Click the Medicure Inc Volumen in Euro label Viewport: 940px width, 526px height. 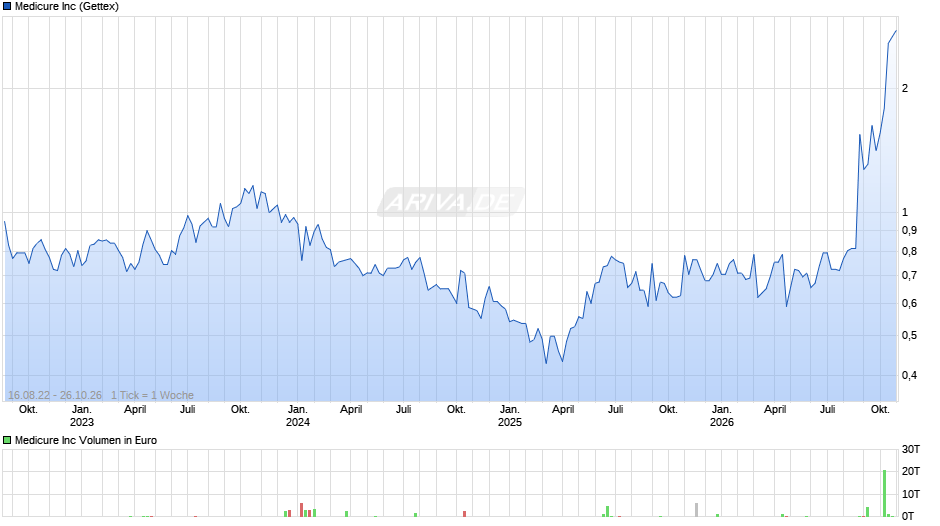tap(86, 440)
